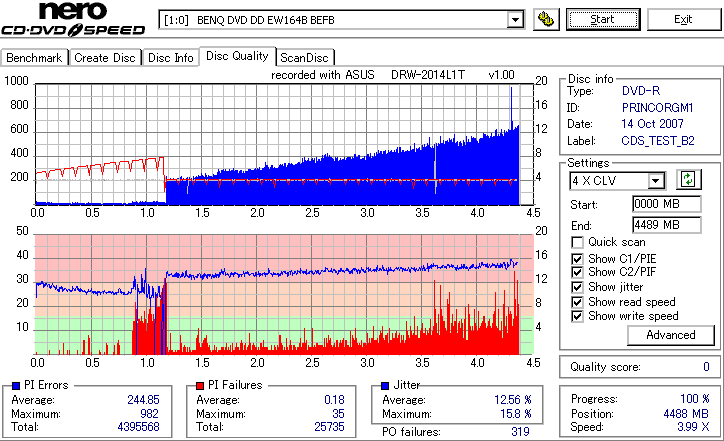The image size is (724, 441).
Task: Expand the BENQ drive selection dropdown
Action: [x=515, y=20]
